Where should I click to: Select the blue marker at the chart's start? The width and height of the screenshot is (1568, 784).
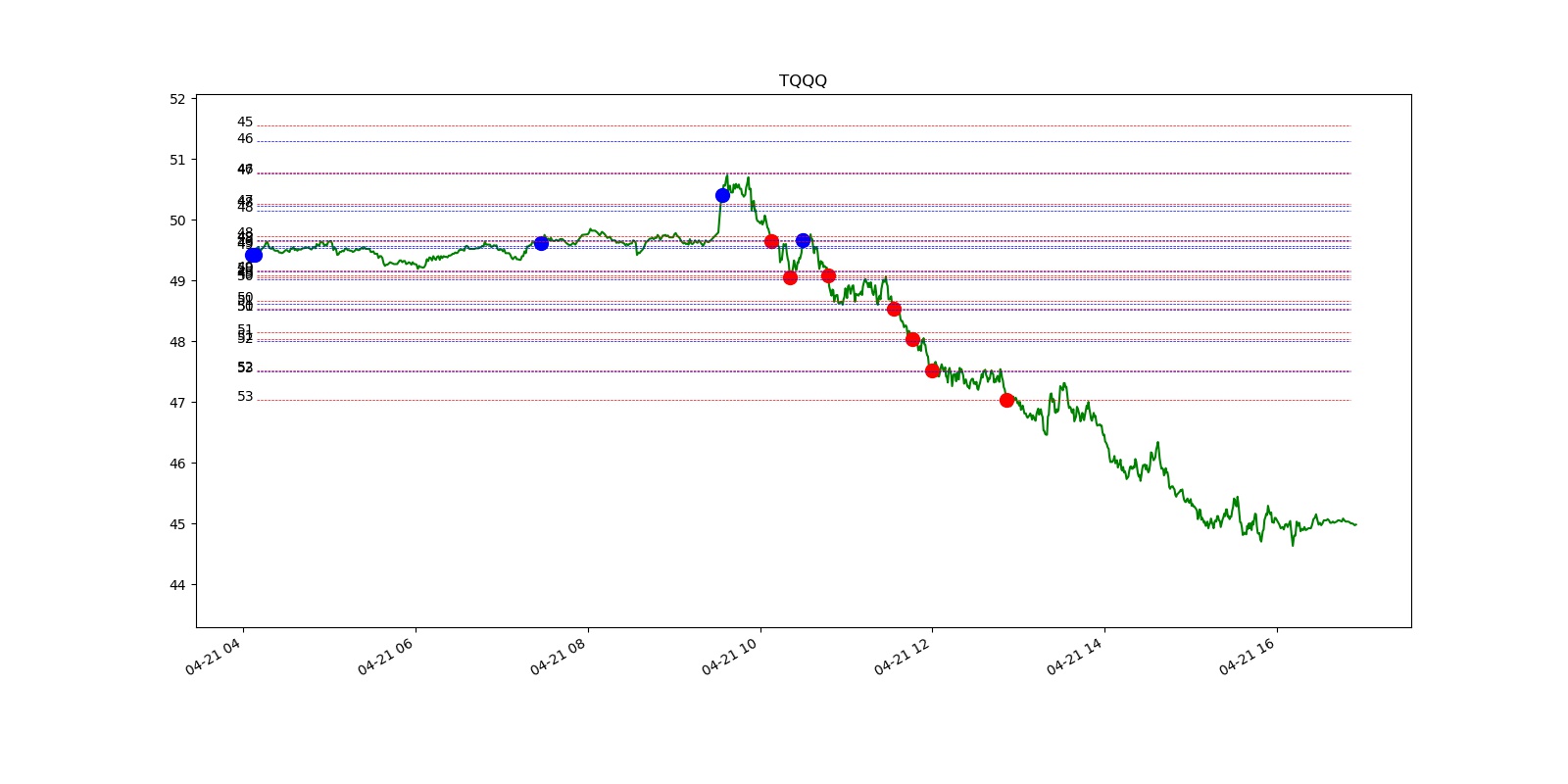[253, 255]
